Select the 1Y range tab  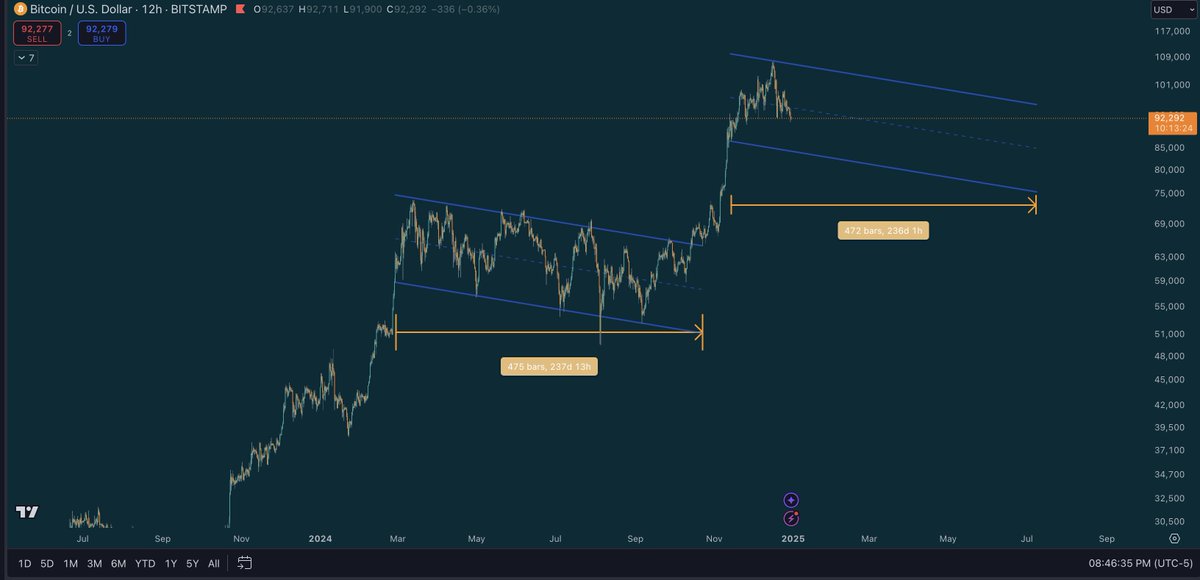point(169,563)
